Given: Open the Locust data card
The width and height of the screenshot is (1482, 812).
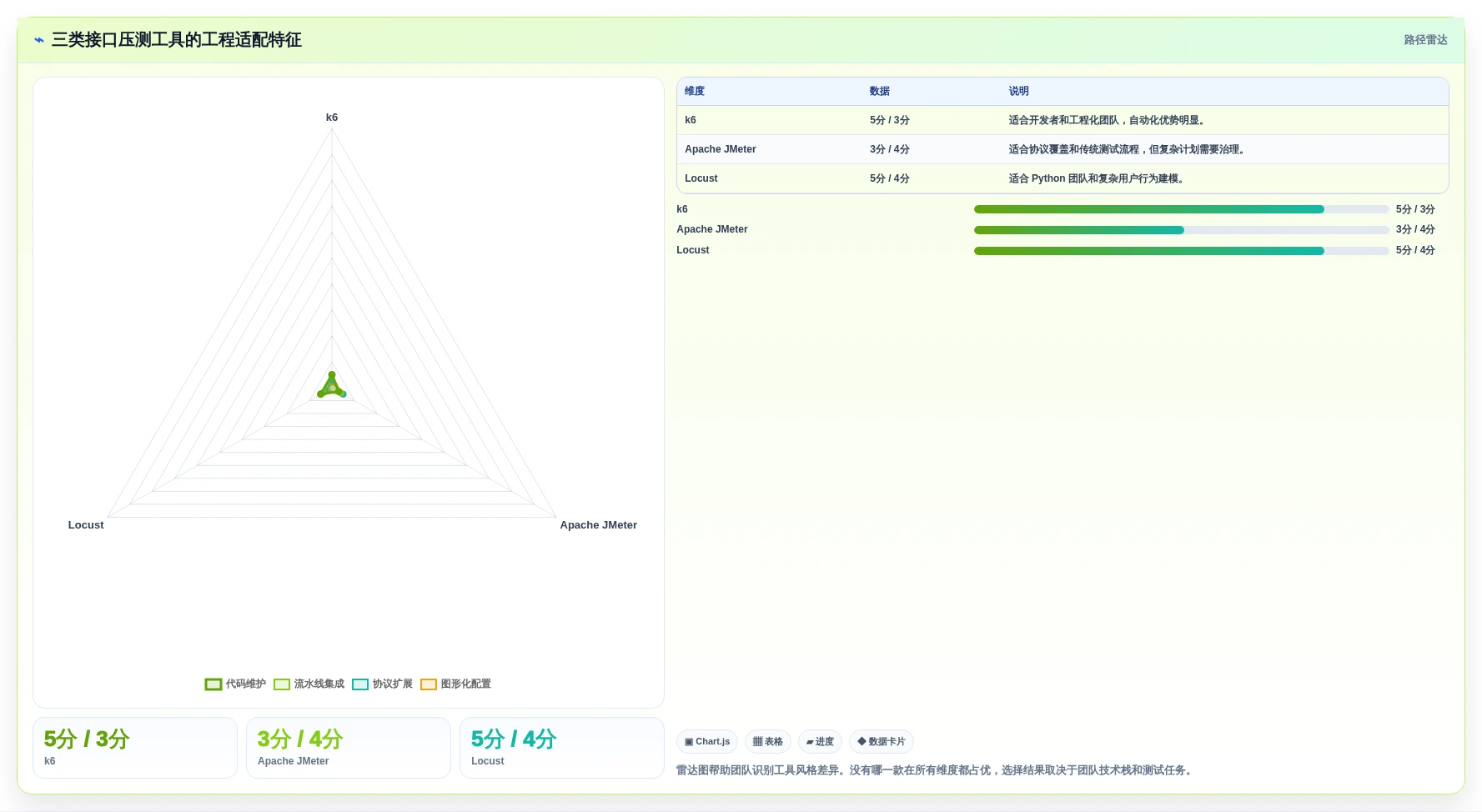Looking at the screenshot, I should point(562,748).
